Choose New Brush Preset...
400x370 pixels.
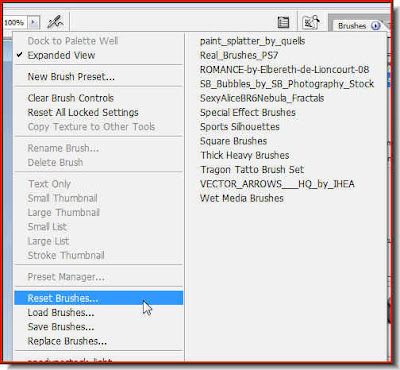coord(99,77)
